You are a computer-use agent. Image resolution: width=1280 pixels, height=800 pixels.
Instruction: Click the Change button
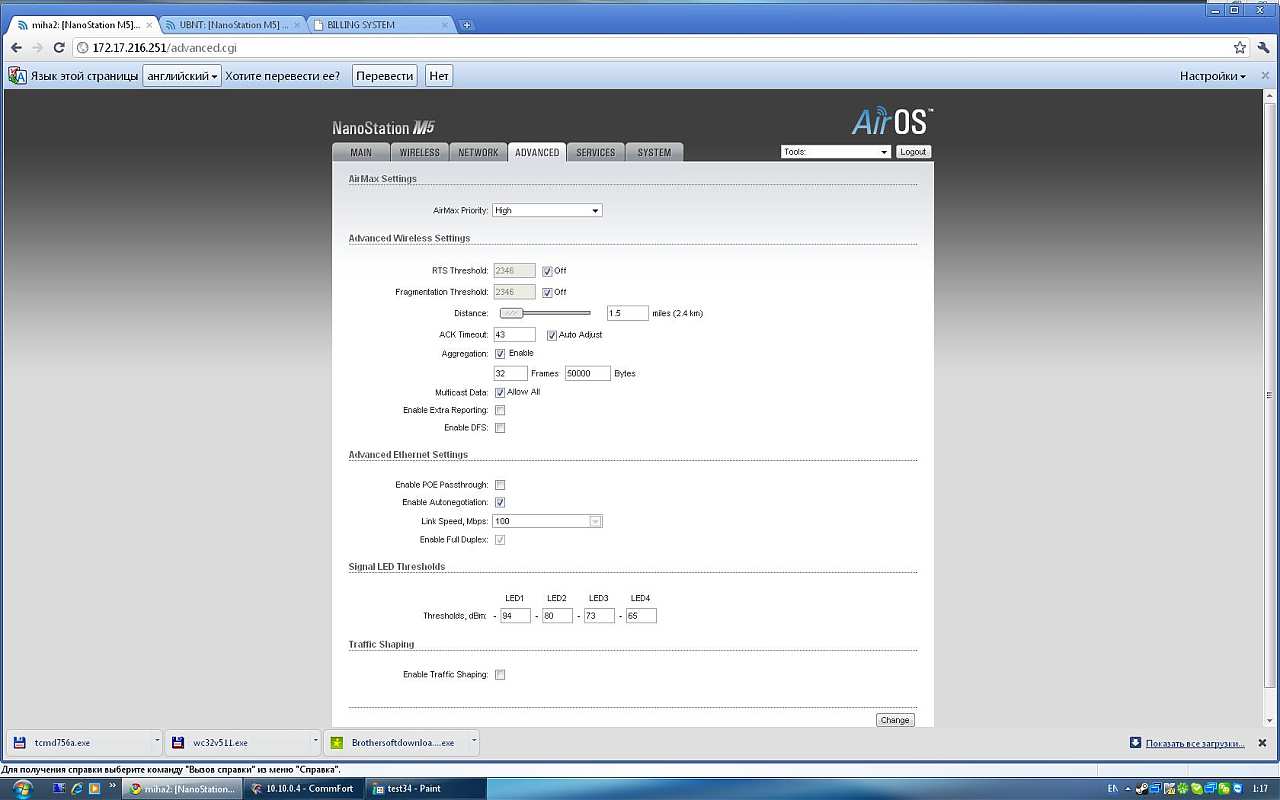click(x=895, y=720)
